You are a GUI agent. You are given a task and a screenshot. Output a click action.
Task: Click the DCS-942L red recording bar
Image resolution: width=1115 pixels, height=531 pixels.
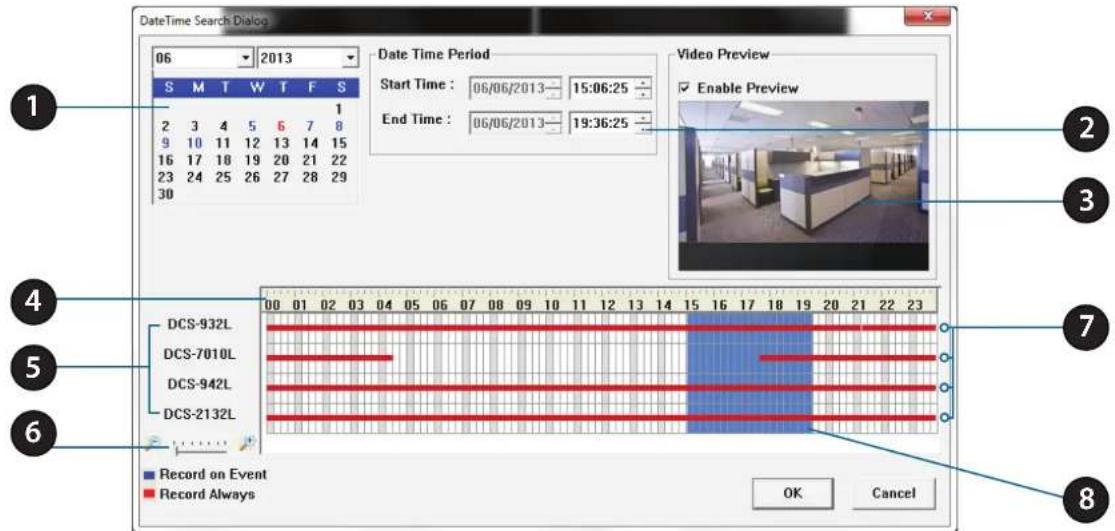[601, 387]
